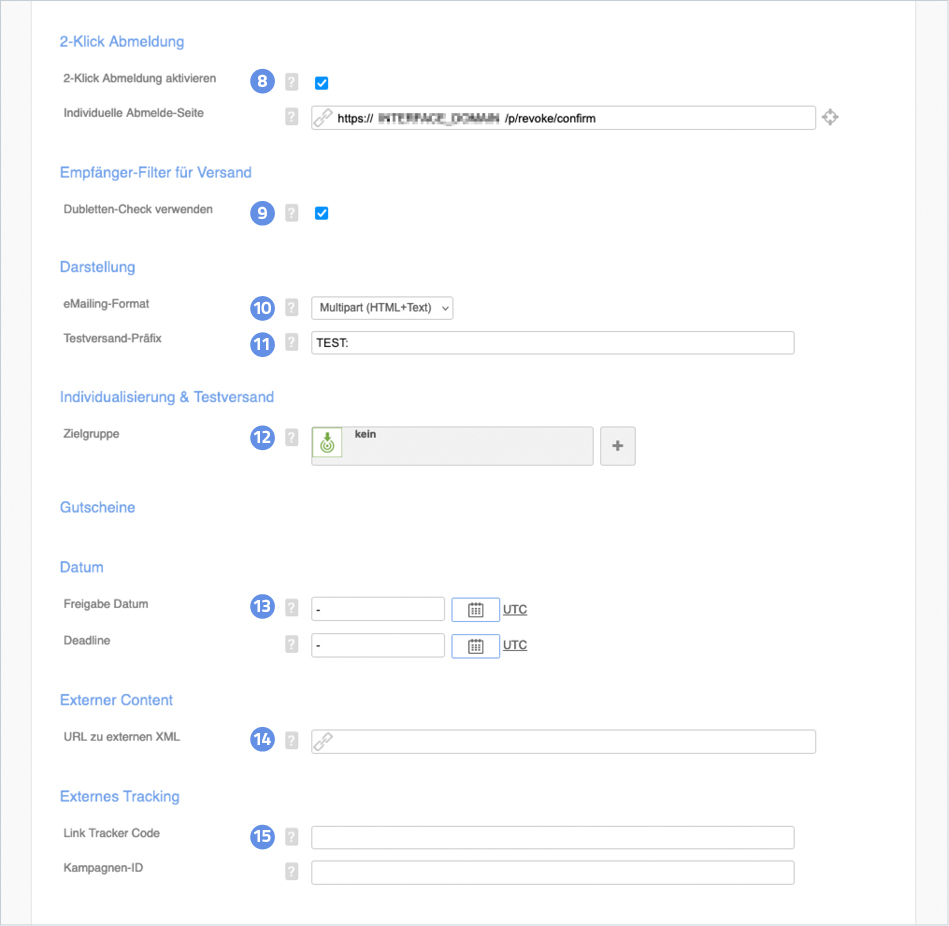Click help icon next to eMailing-Format
This screenshot has width=949, height=926.
[291, 308]
